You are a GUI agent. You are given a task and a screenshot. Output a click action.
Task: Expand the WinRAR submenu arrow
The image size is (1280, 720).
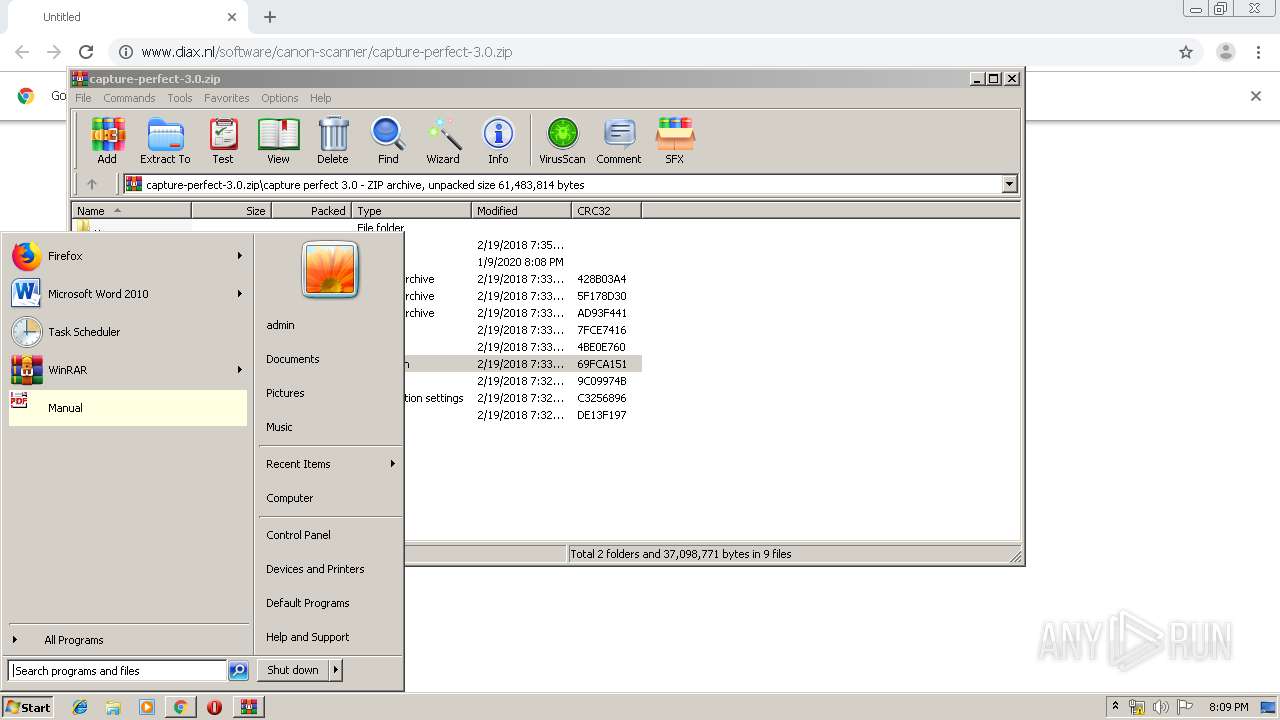pyautogui.click(x=240, y=370)
